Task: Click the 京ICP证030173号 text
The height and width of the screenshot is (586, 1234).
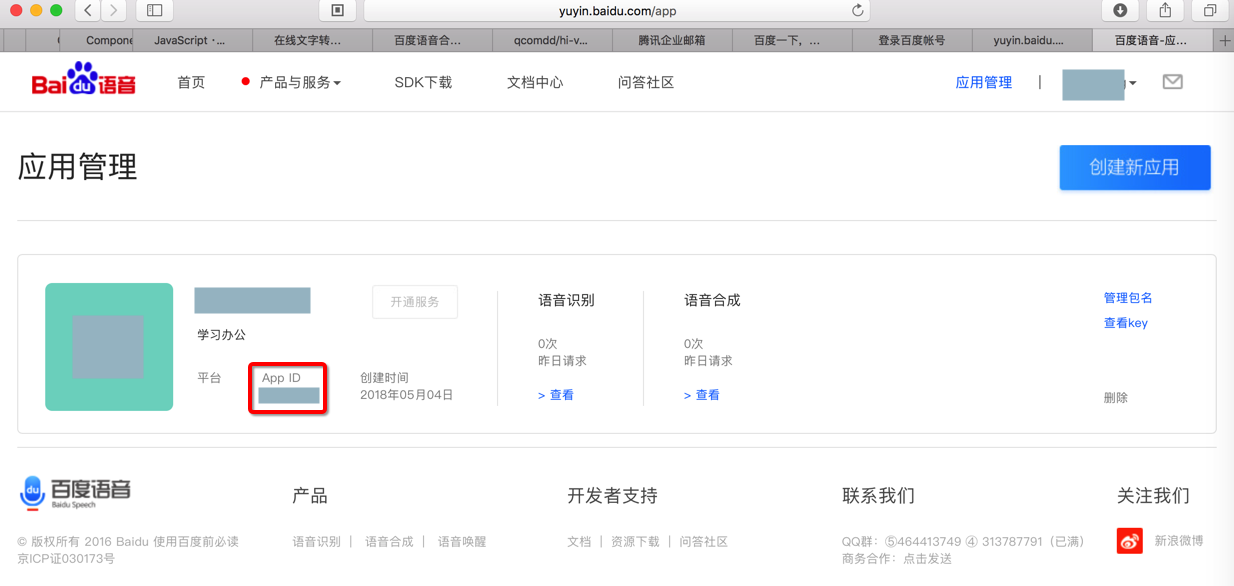Action: [67, 559]
